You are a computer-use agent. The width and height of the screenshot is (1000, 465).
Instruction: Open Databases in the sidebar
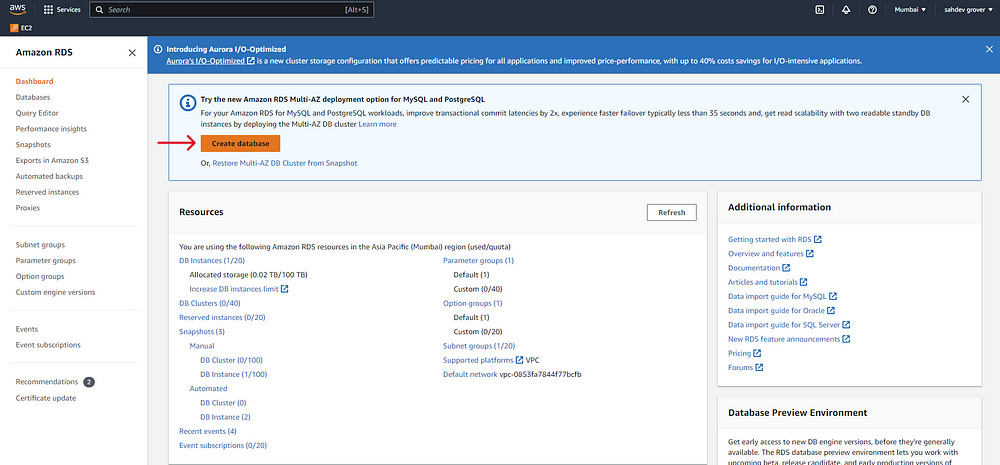(33, 97)
